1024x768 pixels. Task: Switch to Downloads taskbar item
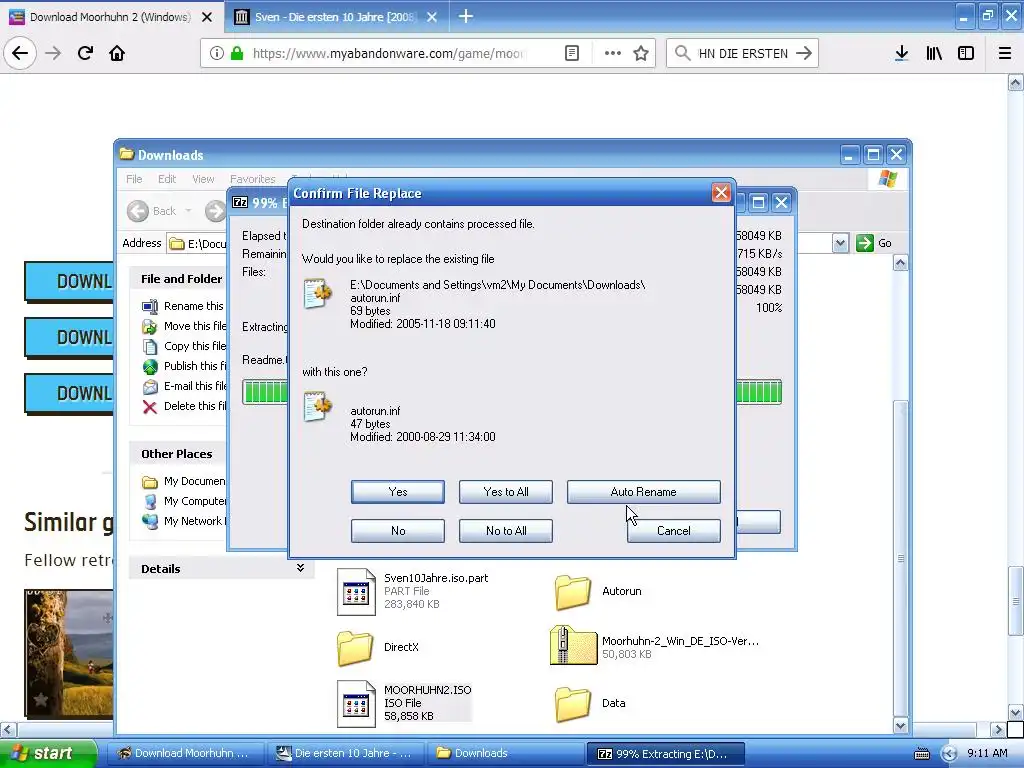[x=506, y=753]
